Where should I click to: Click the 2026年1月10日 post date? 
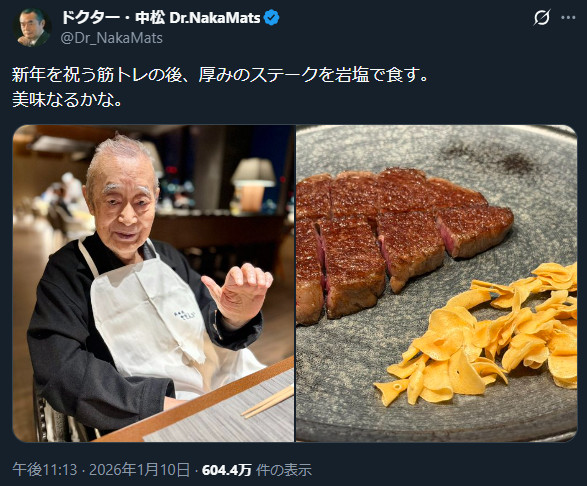(139, 470)
